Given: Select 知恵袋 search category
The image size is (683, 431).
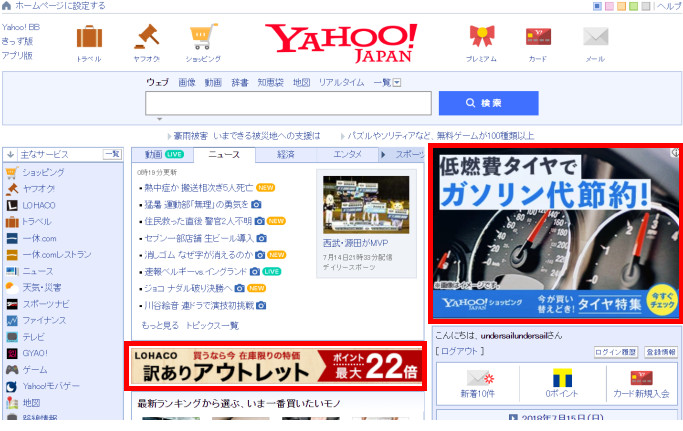Looking at the screenshot, I should (x=270, y=83).
